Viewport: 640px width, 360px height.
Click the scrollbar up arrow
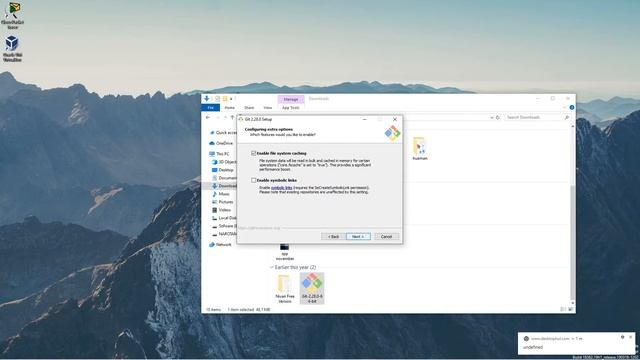[573, 127]
